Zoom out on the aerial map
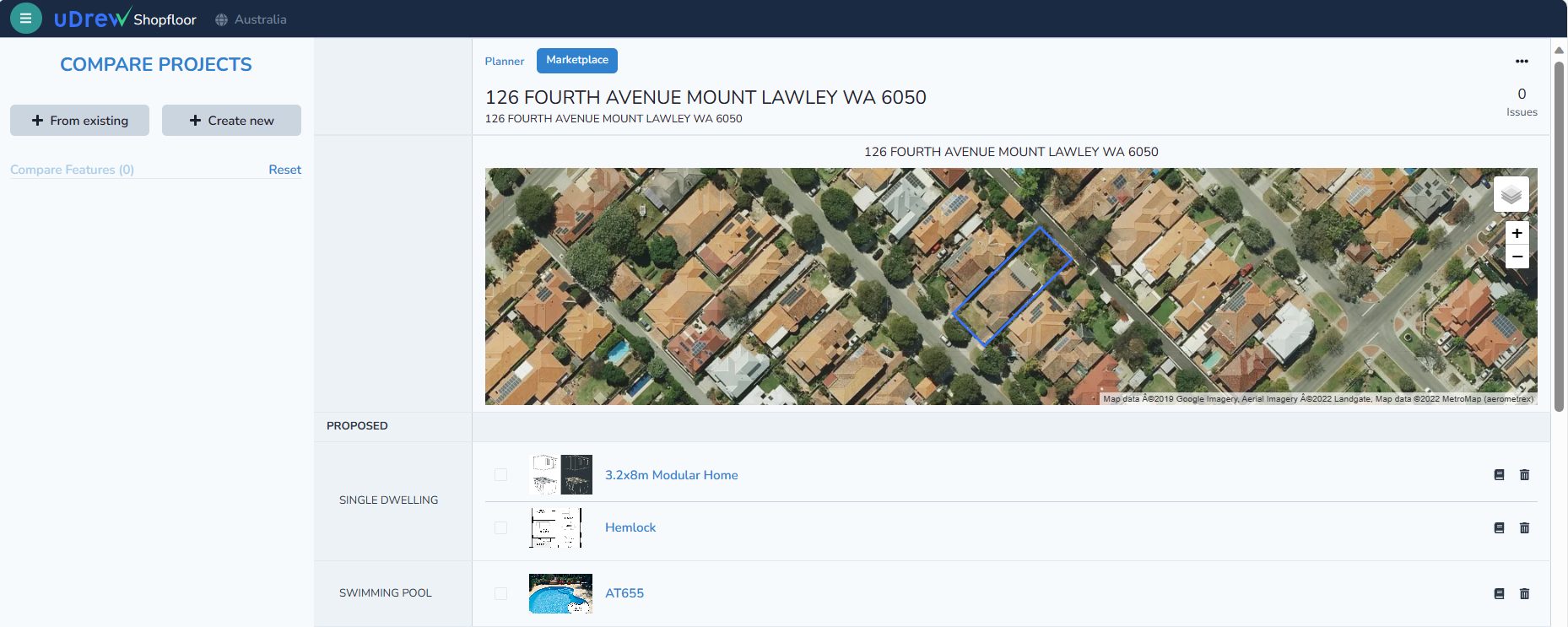The image size is (1568, 627). pos(1517,257)
